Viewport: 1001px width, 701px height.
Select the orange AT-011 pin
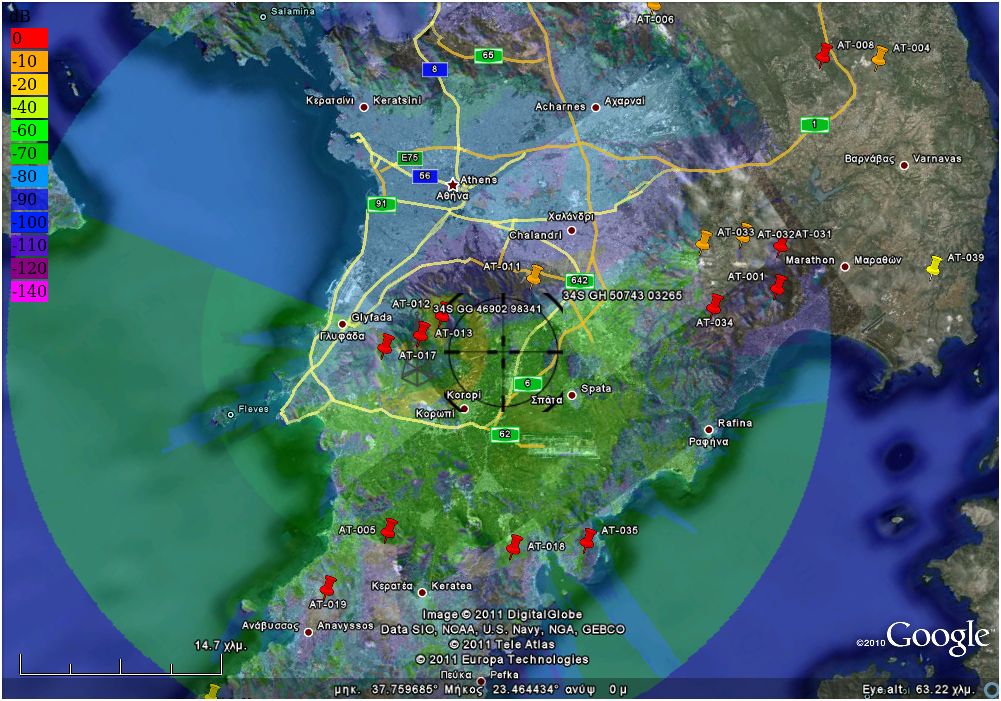pyautogui.click(x=535, y=273)
